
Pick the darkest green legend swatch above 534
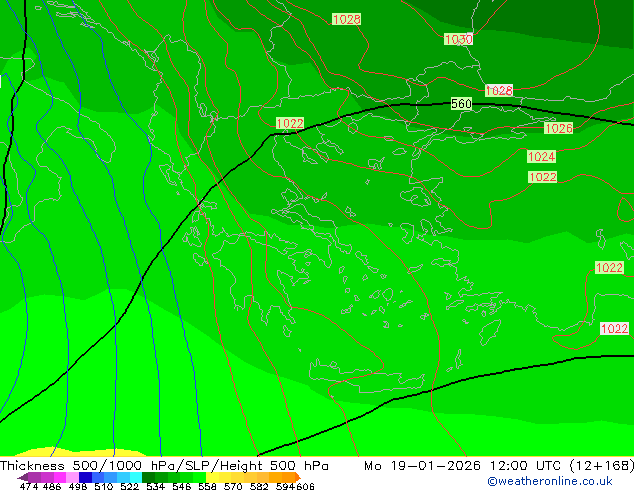tap(148, 477)
